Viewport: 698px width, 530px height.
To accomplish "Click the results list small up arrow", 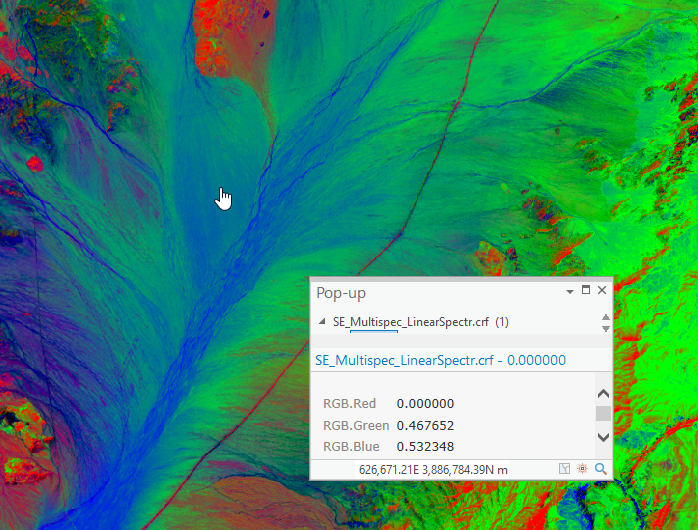I will (x=605, y=317).
